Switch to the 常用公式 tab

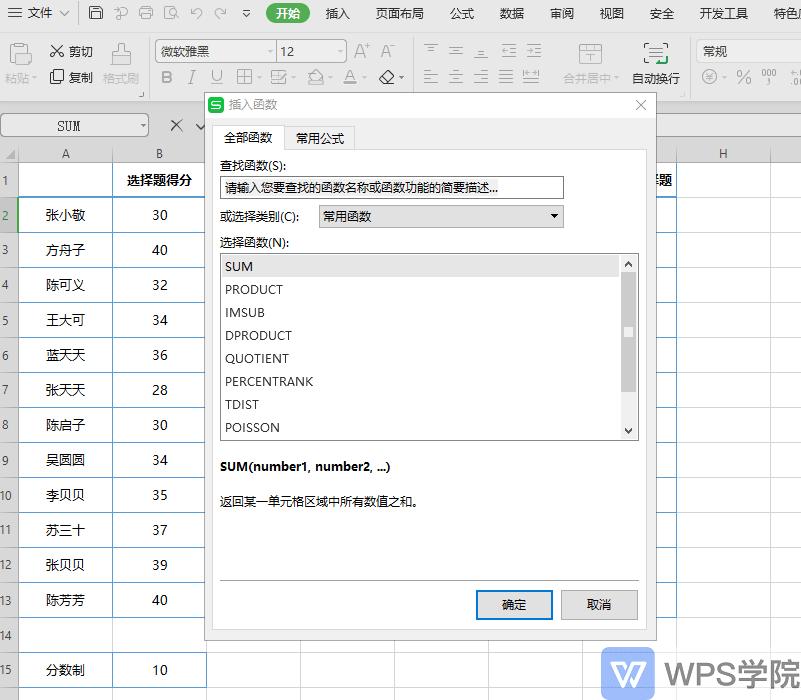tap(319, 138)
